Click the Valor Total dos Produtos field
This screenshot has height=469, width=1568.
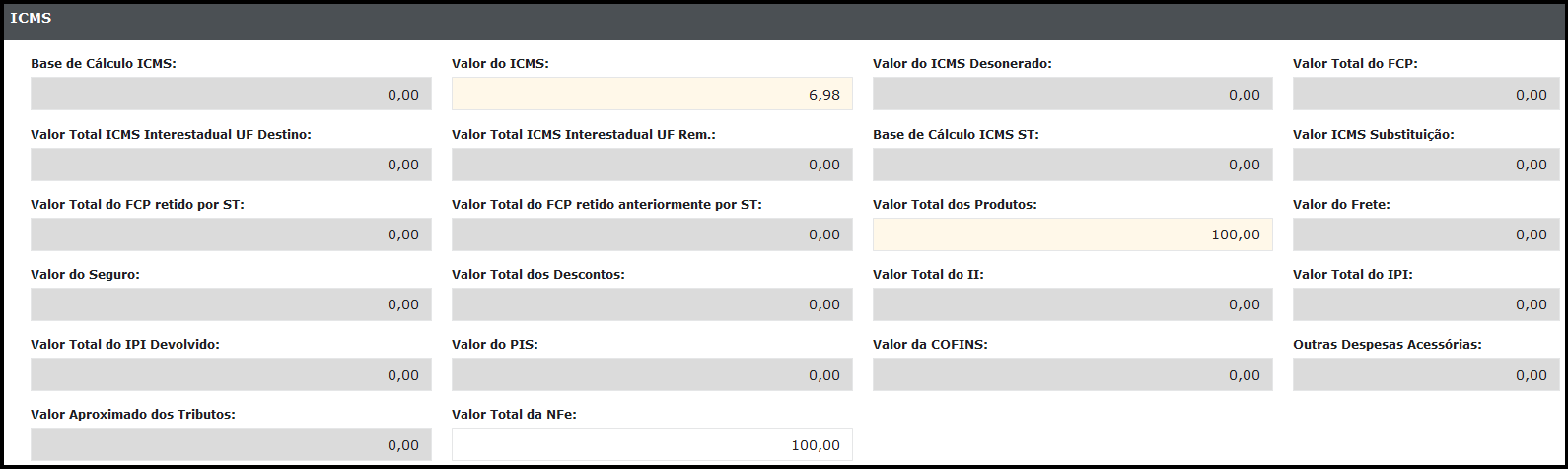tap(1072, 234)
